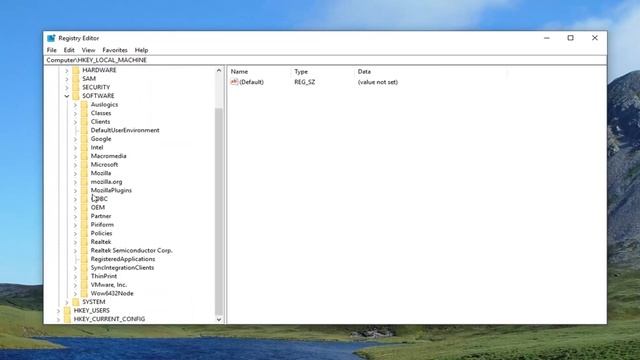Expand the HKEY_CURRENT_CONFIG hive

[x=58, y=319]
